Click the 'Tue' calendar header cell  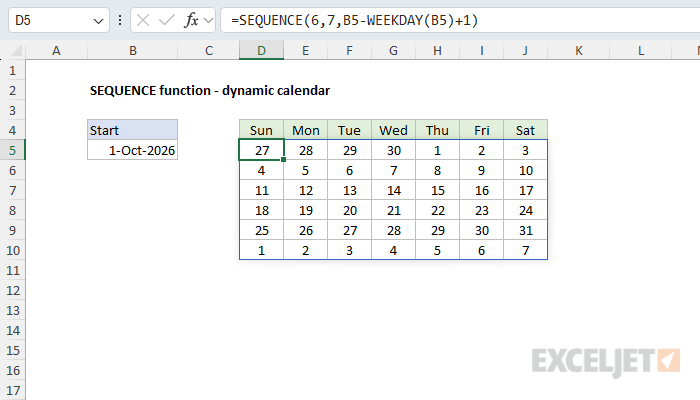click(350, 130)
